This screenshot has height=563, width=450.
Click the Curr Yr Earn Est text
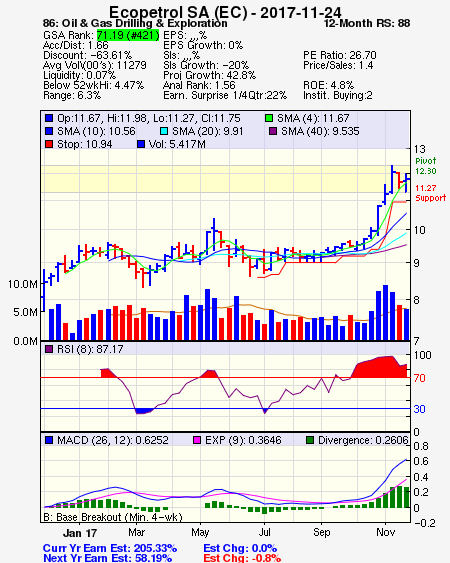(110, 548)
